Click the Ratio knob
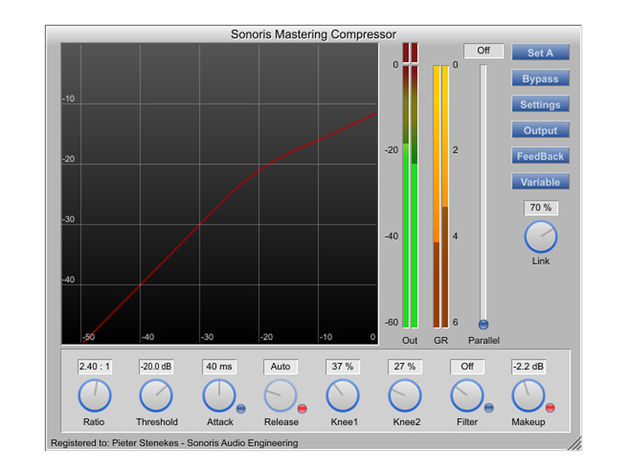This screenshot has width=630, height=473. tap(94, 395)
